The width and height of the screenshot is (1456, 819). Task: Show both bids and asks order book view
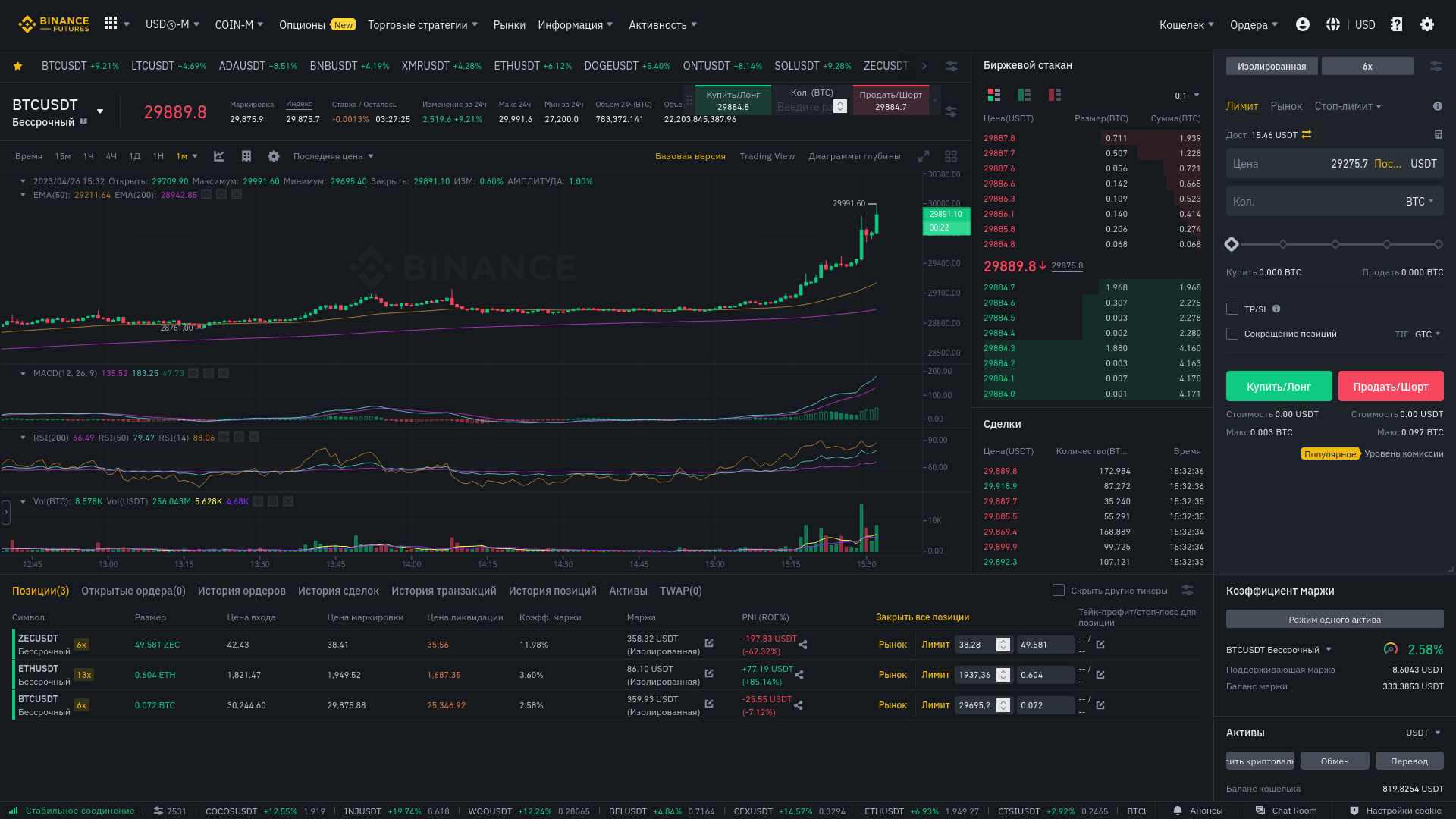(x=994, y=95)
